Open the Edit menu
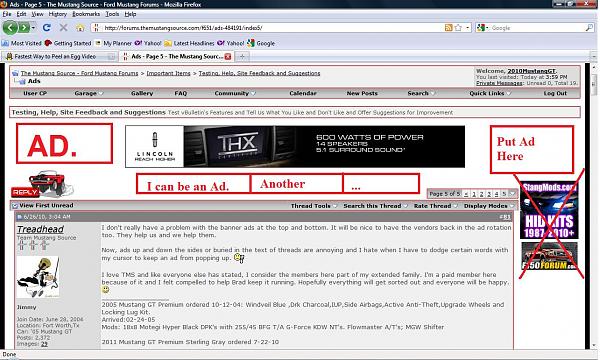Viewport: 600px width, 360px height. [21, 14]
